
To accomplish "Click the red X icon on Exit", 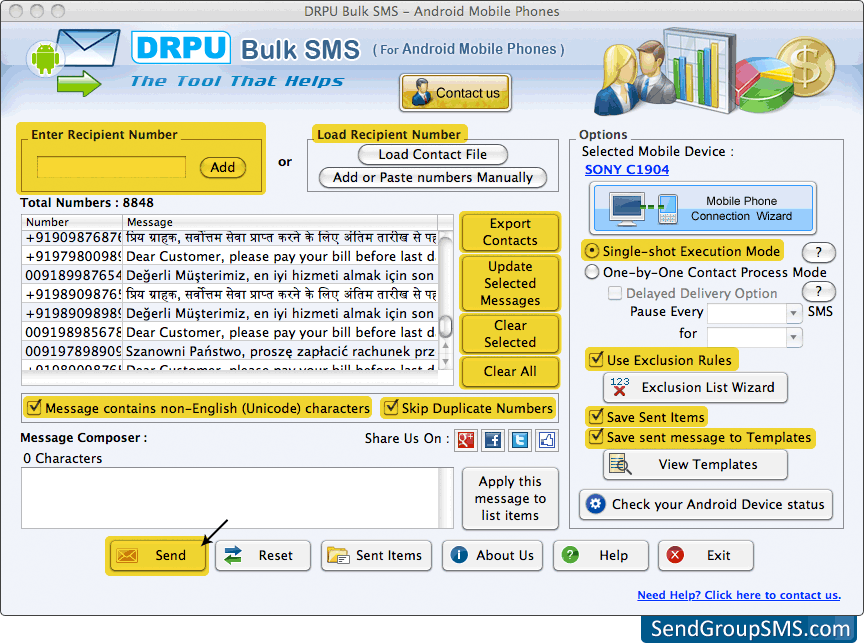I will 675,555.
